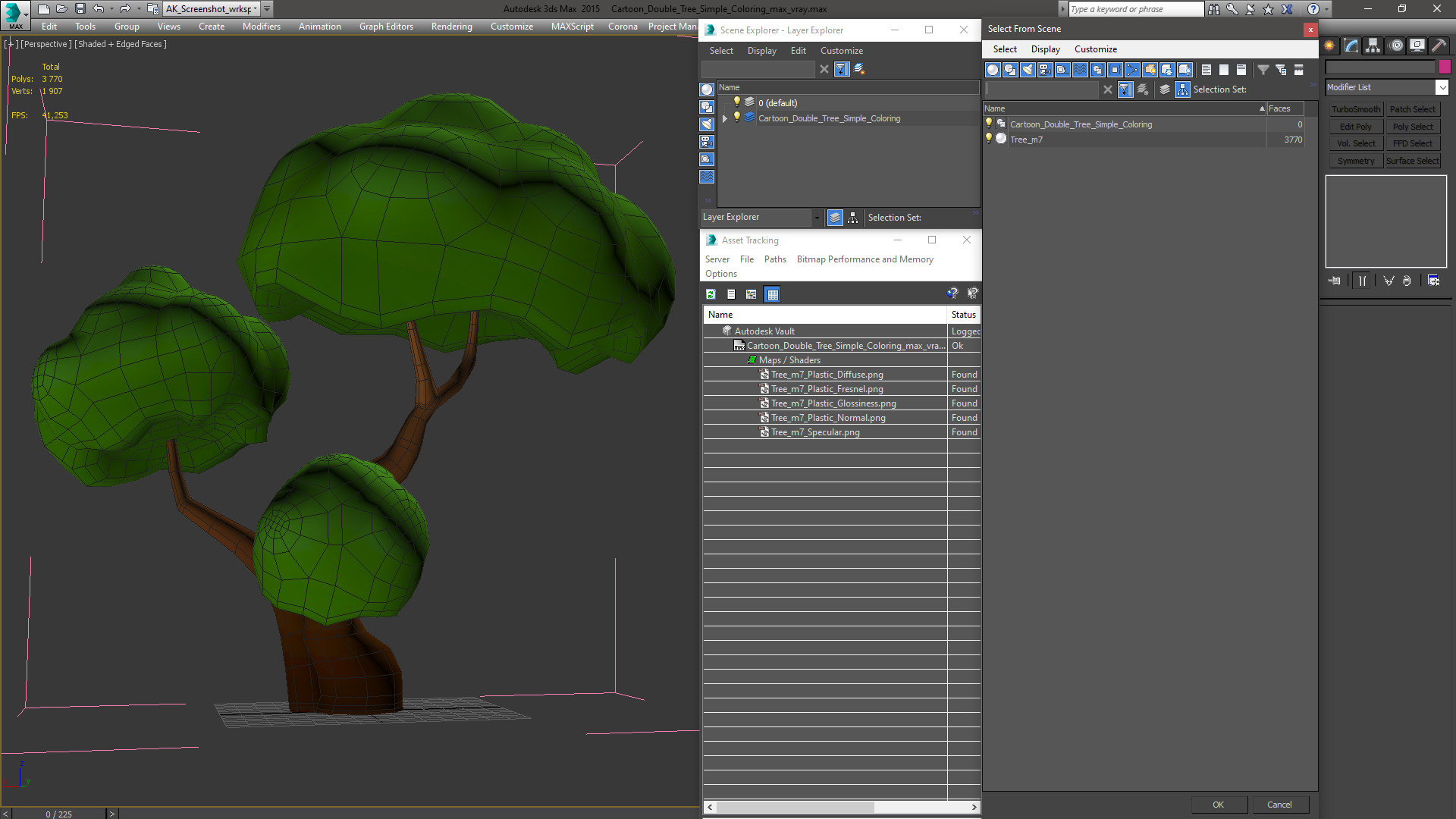The width and height of the screenshot is (1456, 819).
Task: Click funnel filter icon in Select From Scene toolbar
Action: point(1263,70)
